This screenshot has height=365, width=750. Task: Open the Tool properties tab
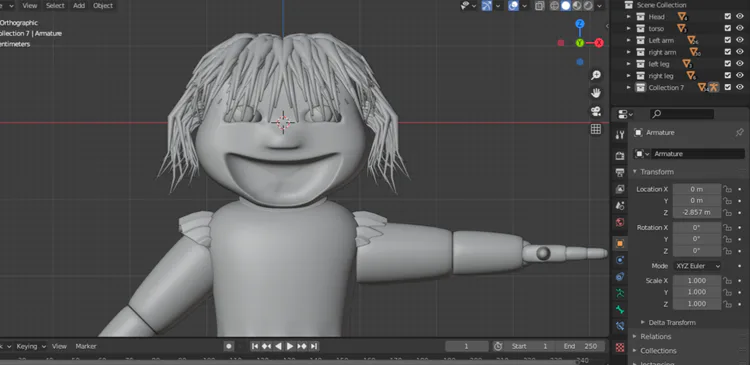(620, 135)
